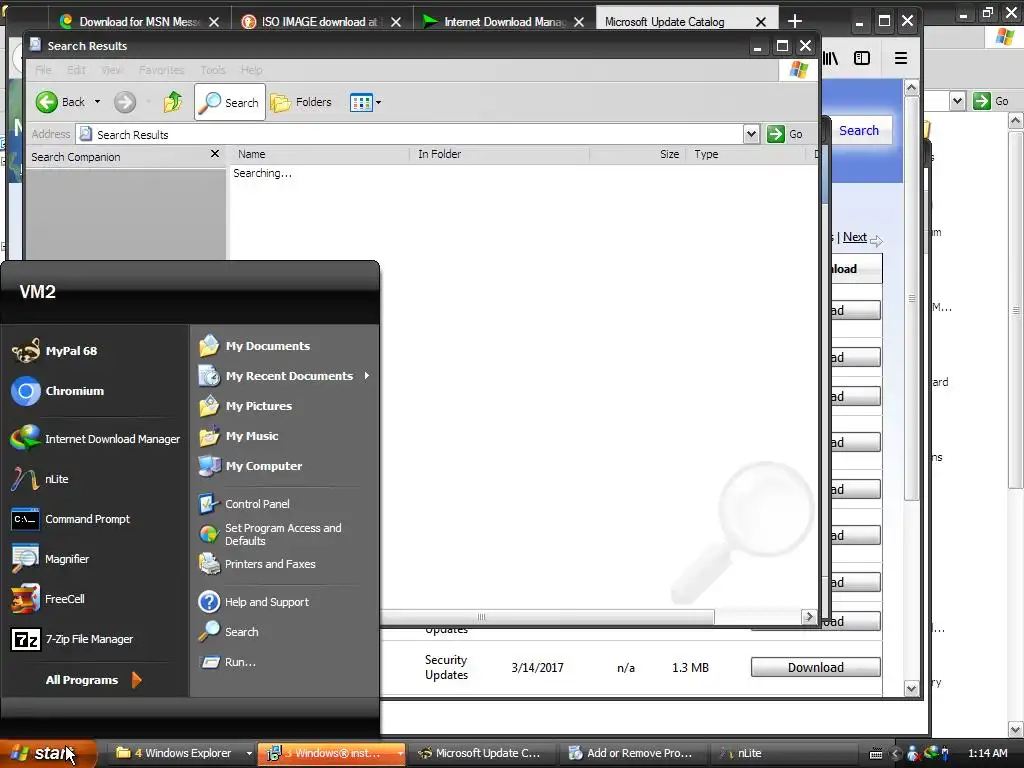The height and width of the screenshot is (768, 1024).
Task: Open the Tools menu
Action: [213, 70]
